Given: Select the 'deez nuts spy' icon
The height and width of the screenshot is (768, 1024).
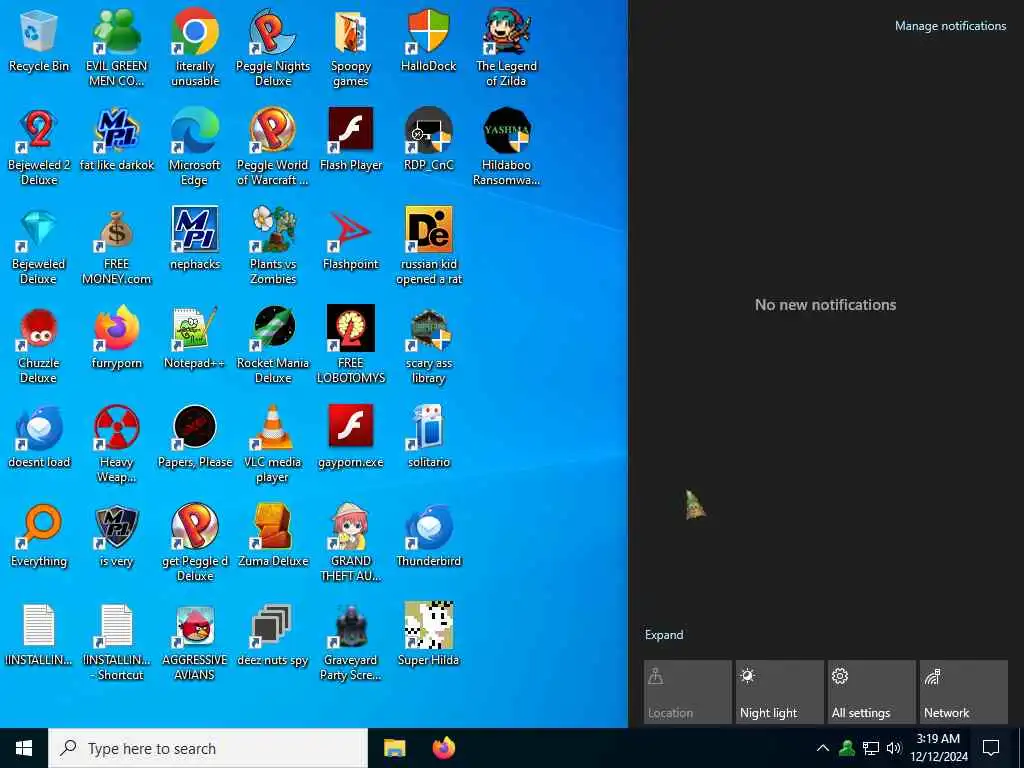Looking at the screenshot, I should coord(272,635).
